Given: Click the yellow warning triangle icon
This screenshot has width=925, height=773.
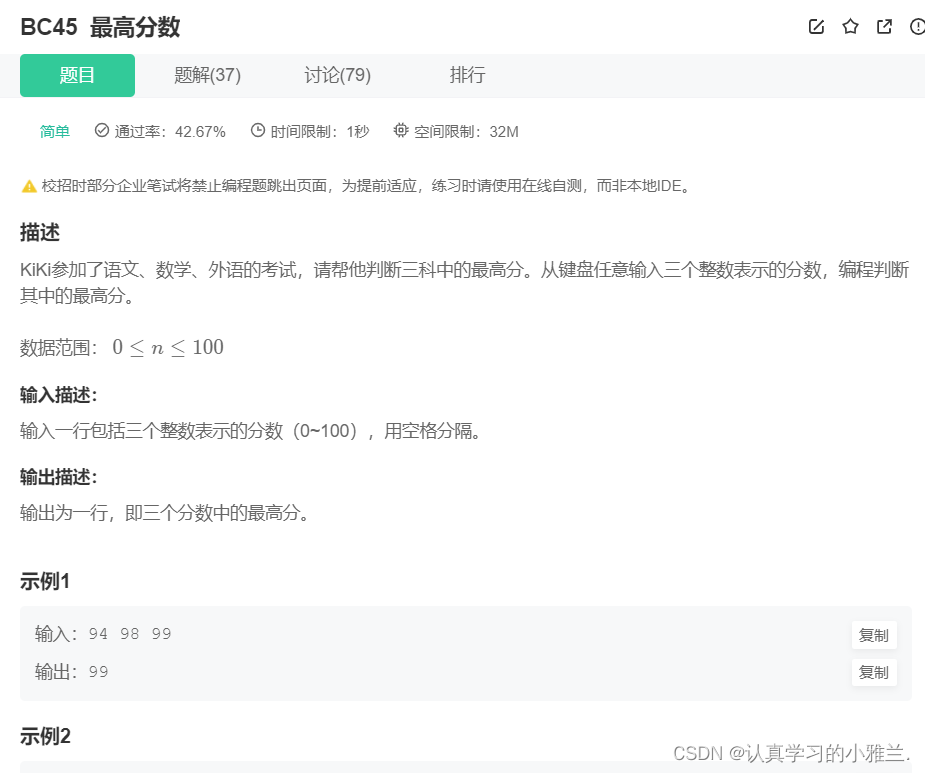Looking at the screenshot, I should point(29,186).
